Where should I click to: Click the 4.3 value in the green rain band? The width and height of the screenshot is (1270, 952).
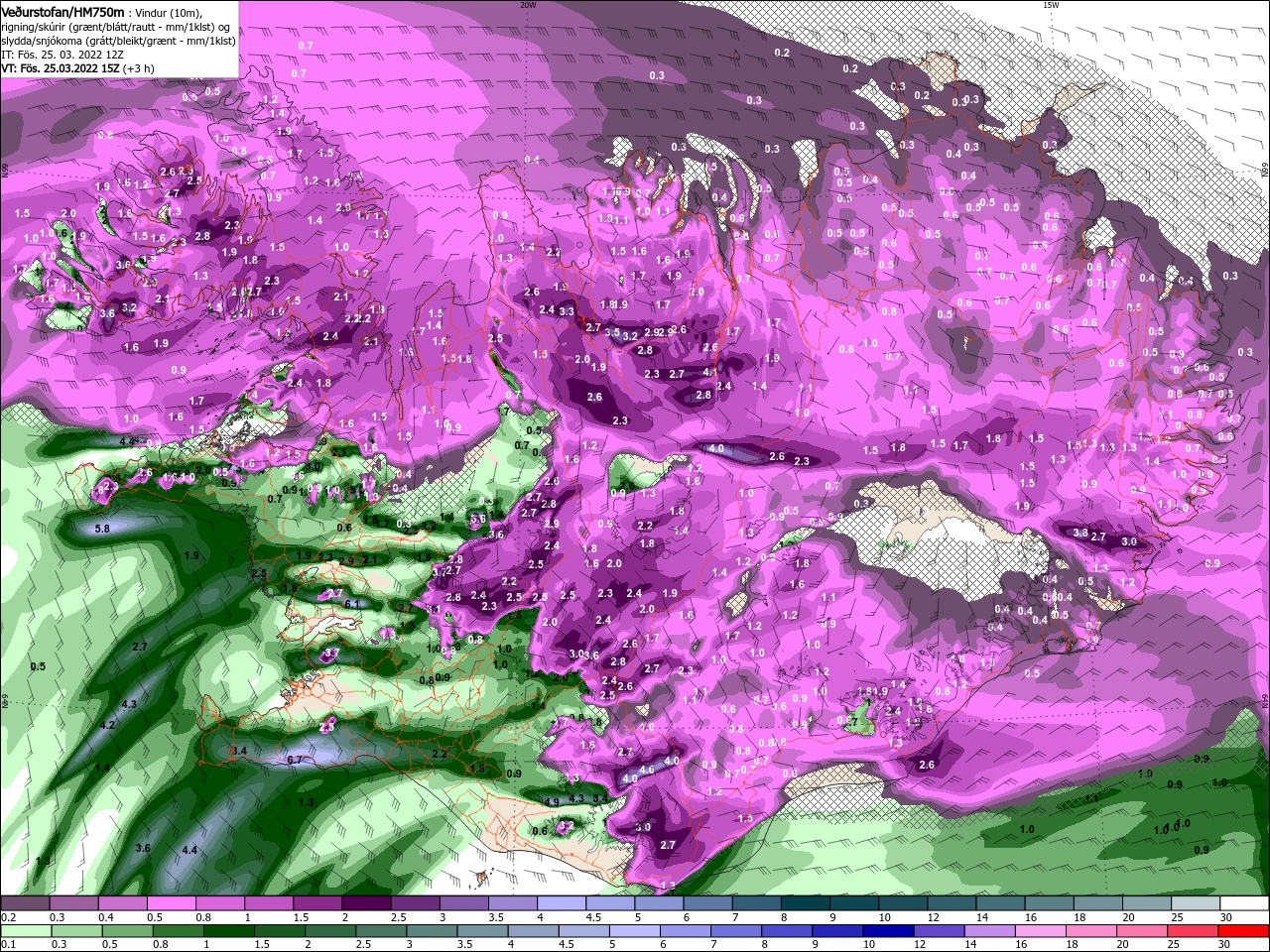pos(129,704)
